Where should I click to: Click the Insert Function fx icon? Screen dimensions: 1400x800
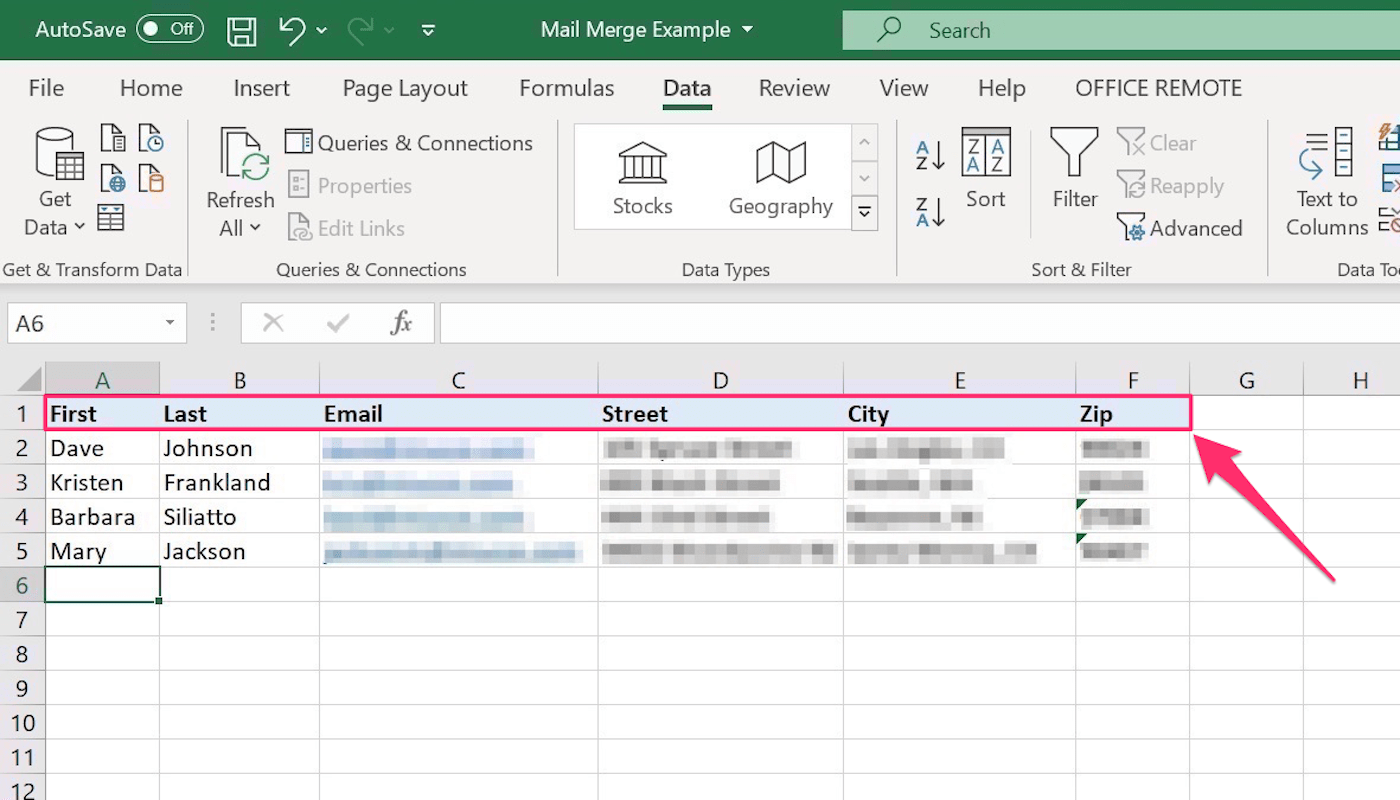pyautogui.click(x=401, y=323)
